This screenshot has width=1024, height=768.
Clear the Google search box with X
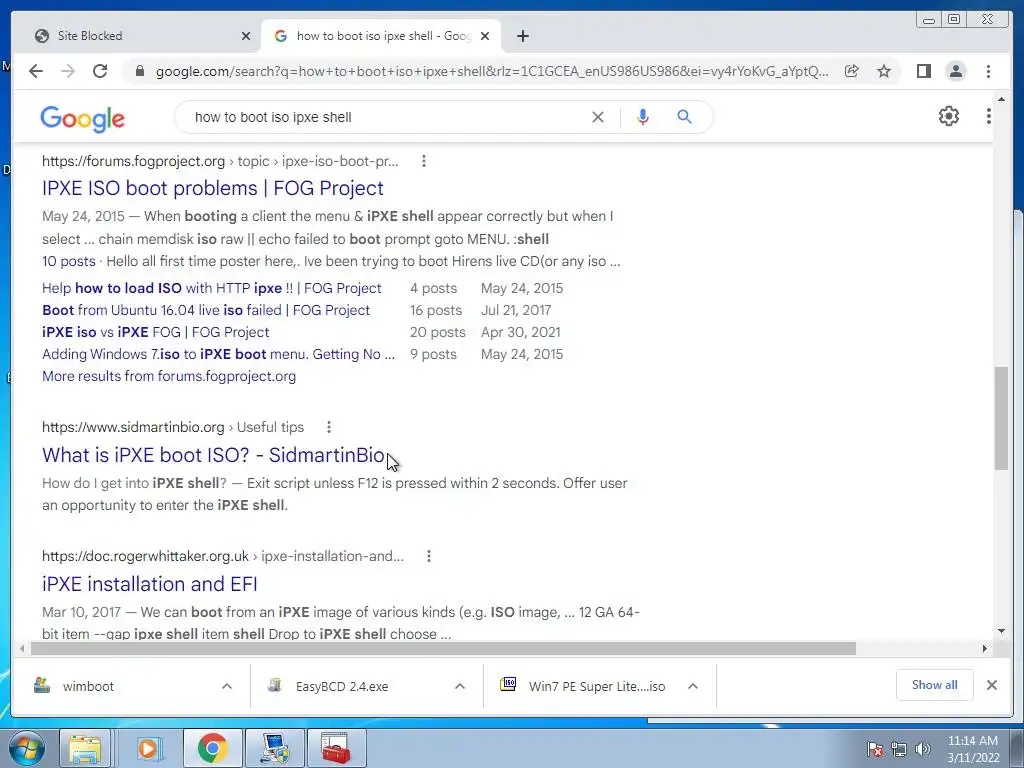click(598, 117)
